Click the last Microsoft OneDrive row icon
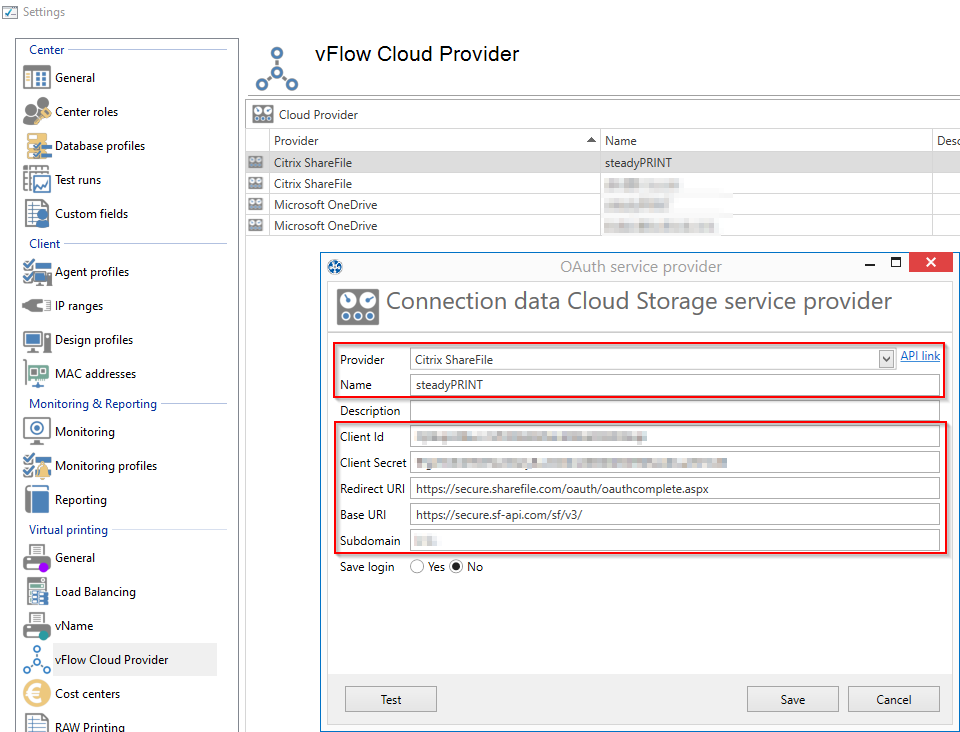 point(255,225)
